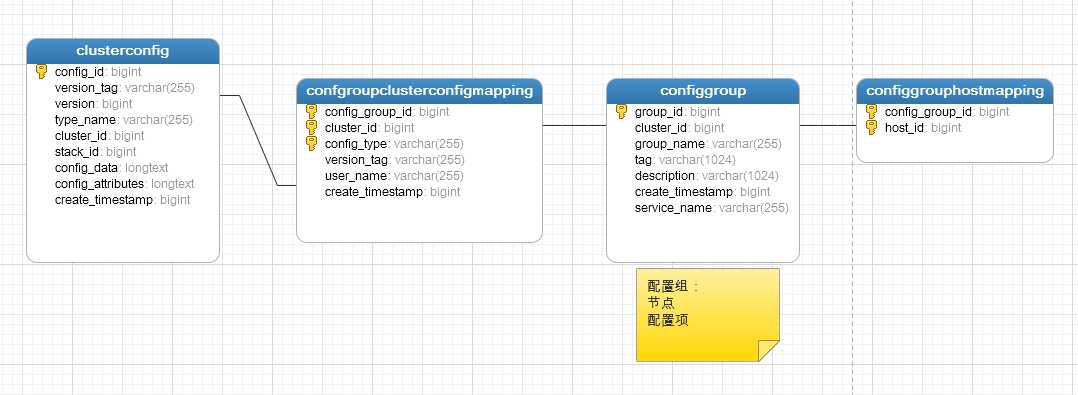This screenshot has height=395, width=1078.
Task: Click the version_tag field in clusterconfig
Action: (124, 87)
